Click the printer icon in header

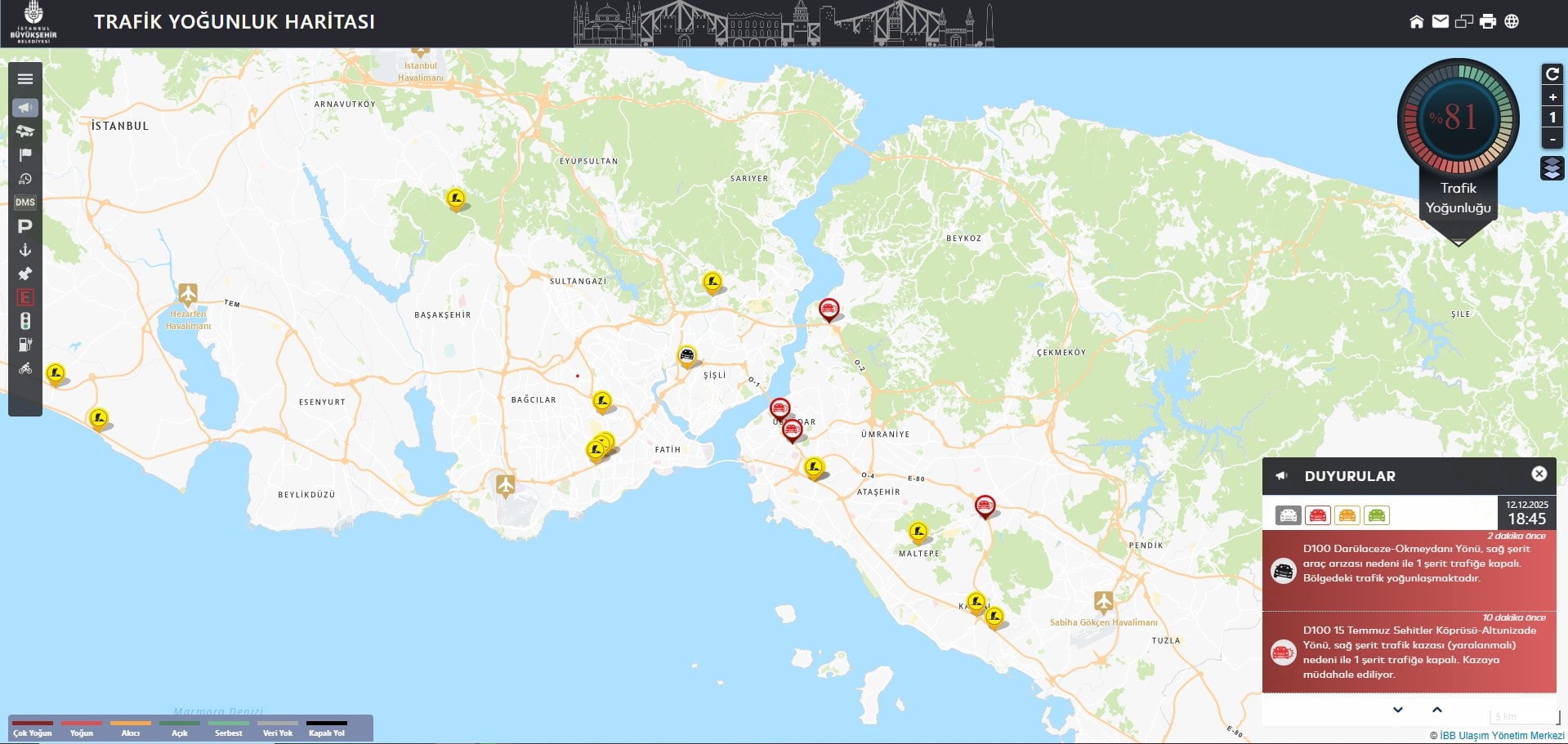coord(1488,22)
